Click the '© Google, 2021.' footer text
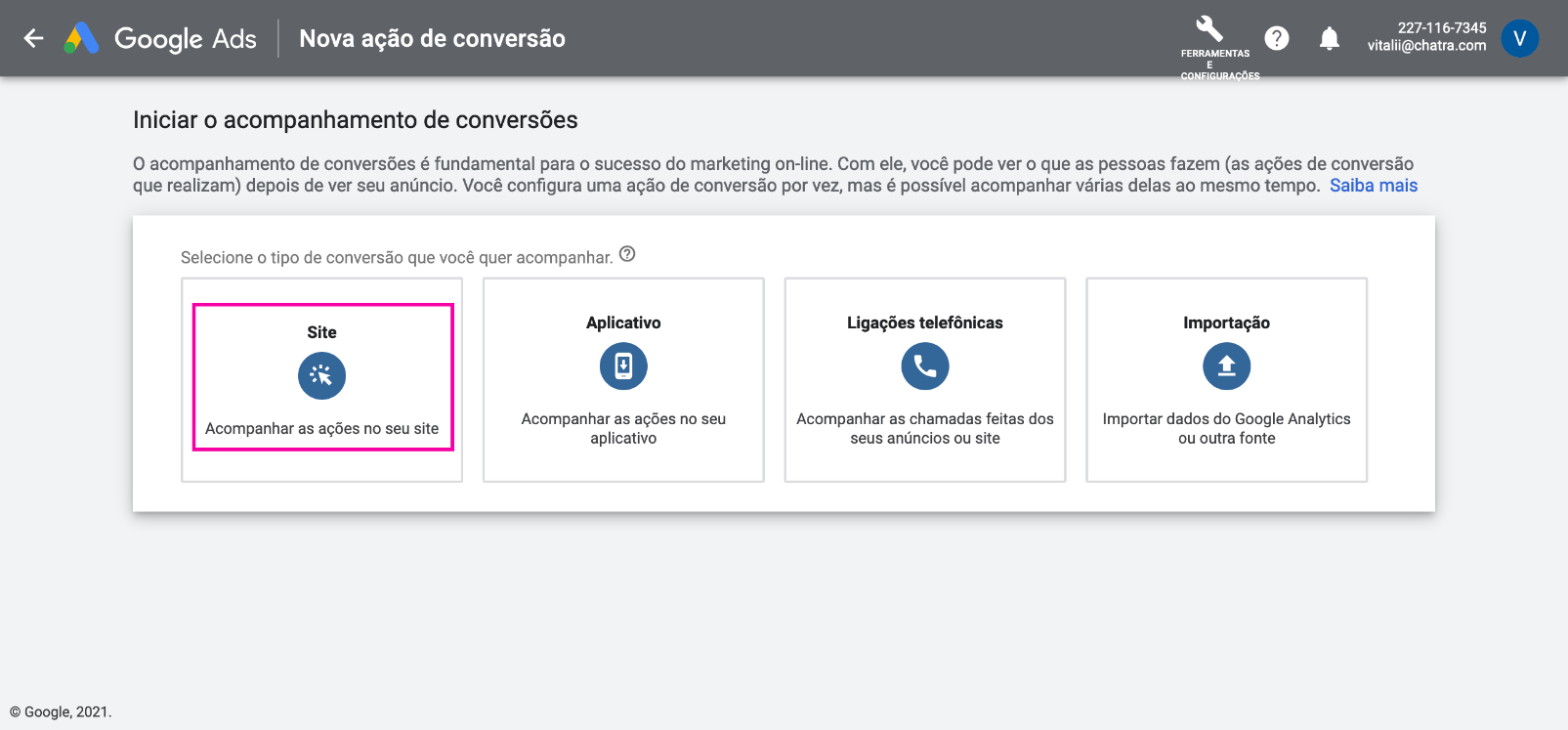Image resolution: width=1568 pixels, height=730 pixels. (61, 711)
